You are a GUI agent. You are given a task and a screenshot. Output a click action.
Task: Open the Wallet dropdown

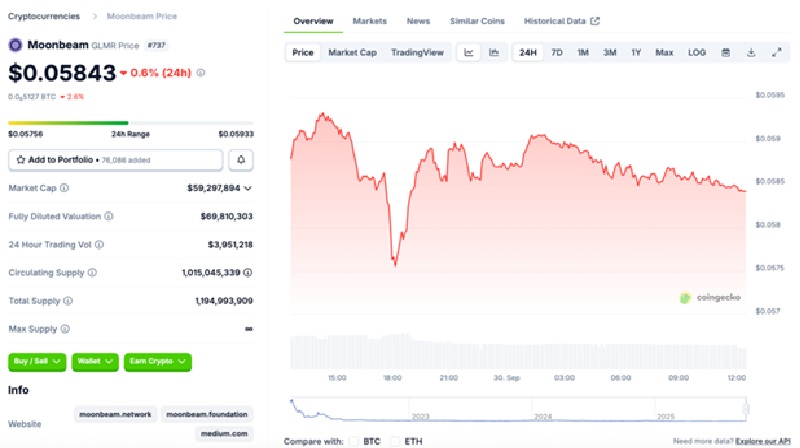pos(95,361)
